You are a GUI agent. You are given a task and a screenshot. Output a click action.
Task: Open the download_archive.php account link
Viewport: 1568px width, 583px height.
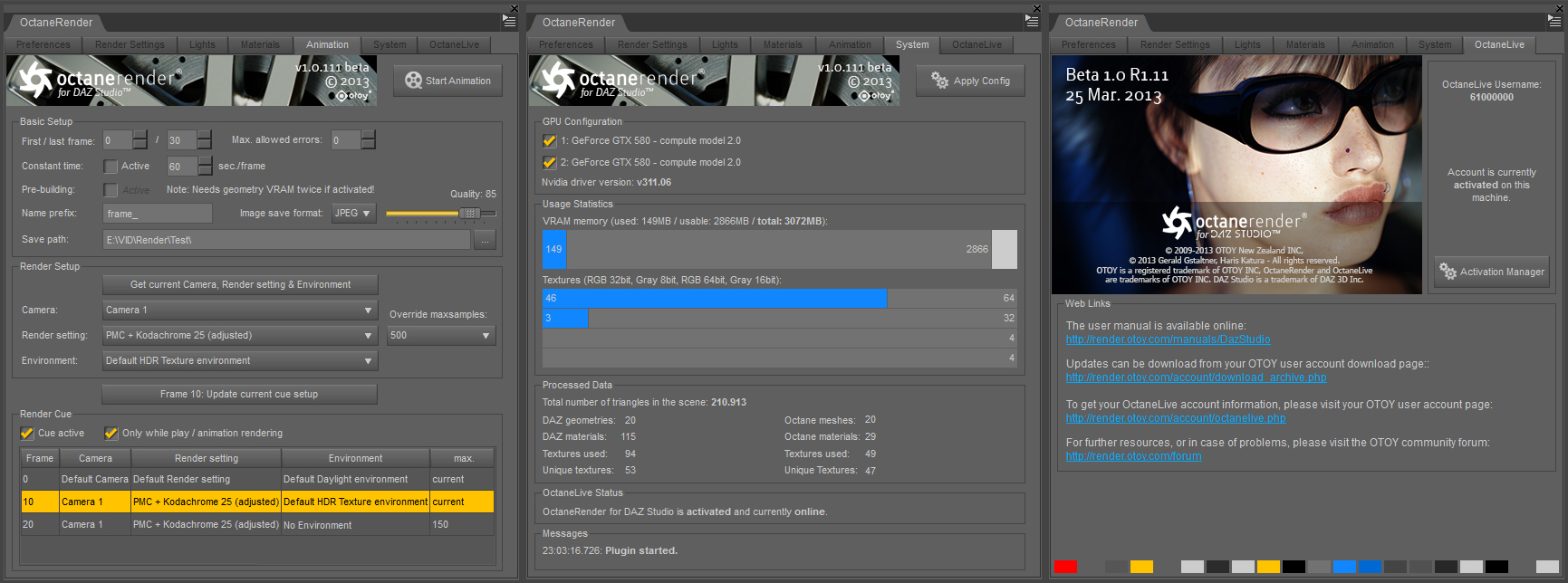[1196, 378]
